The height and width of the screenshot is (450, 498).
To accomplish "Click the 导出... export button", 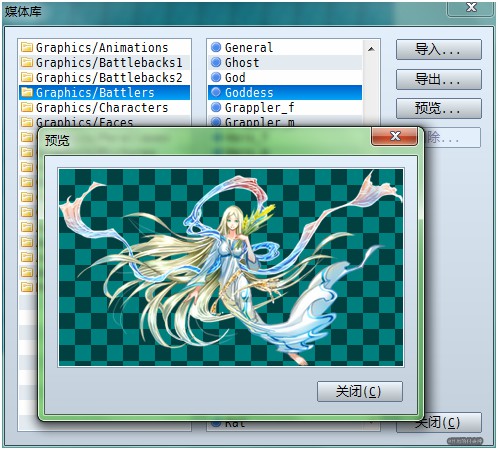I will point(439,79).
